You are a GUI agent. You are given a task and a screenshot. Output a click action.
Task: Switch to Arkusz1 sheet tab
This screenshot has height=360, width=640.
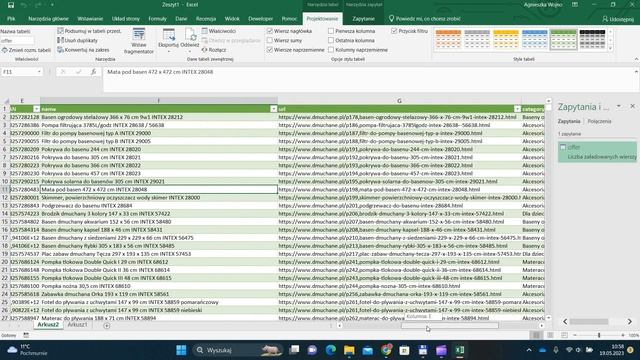tap(77, 325)
